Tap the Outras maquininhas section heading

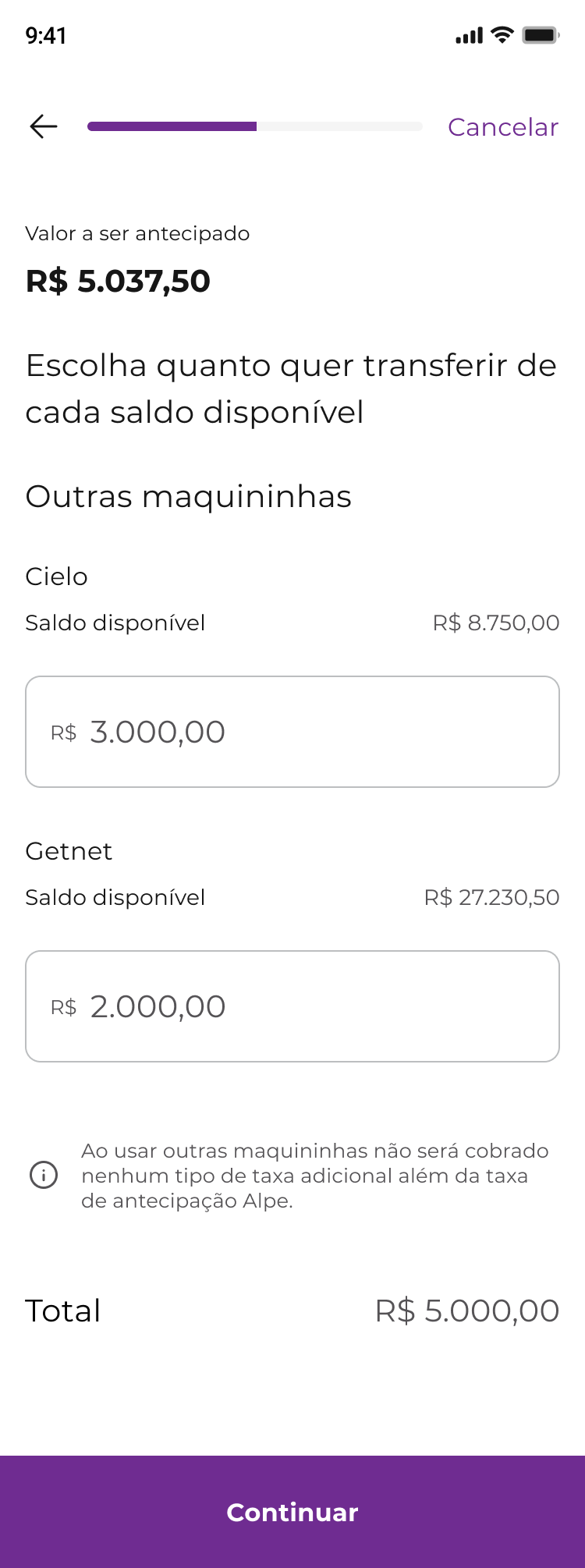coord(189,496)
